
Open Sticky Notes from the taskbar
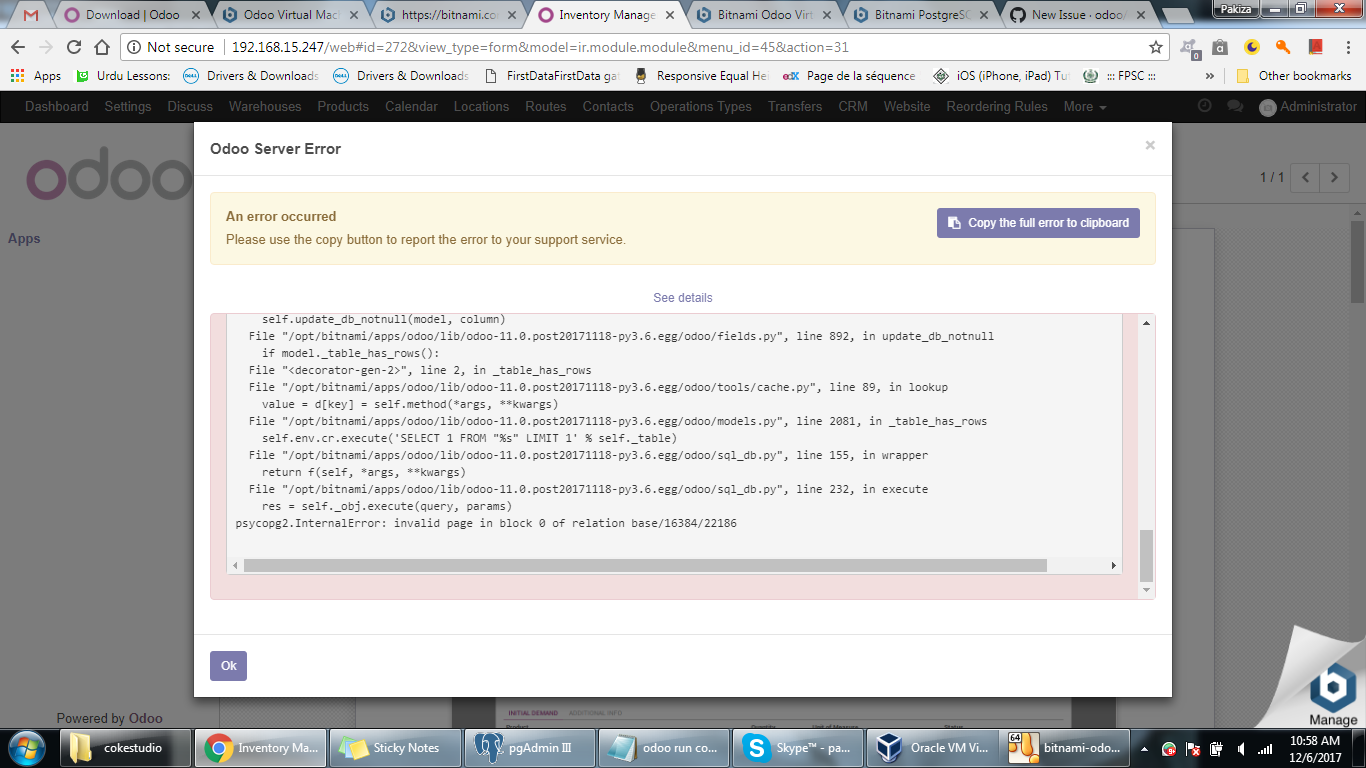pos(397,748)
